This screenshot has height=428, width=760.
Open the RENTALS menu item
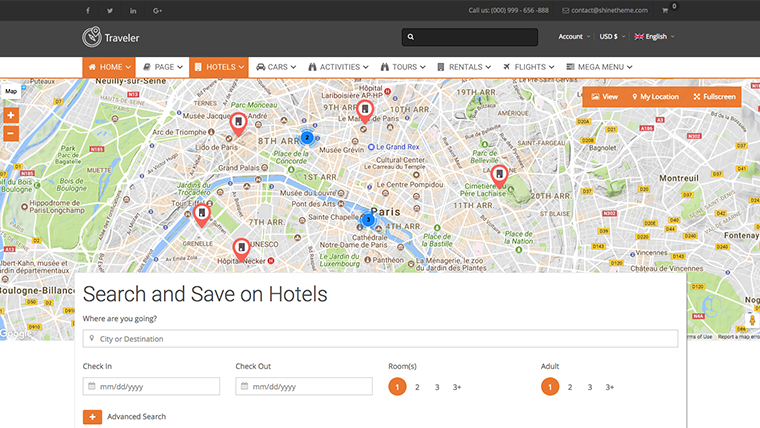click(464, 67)
